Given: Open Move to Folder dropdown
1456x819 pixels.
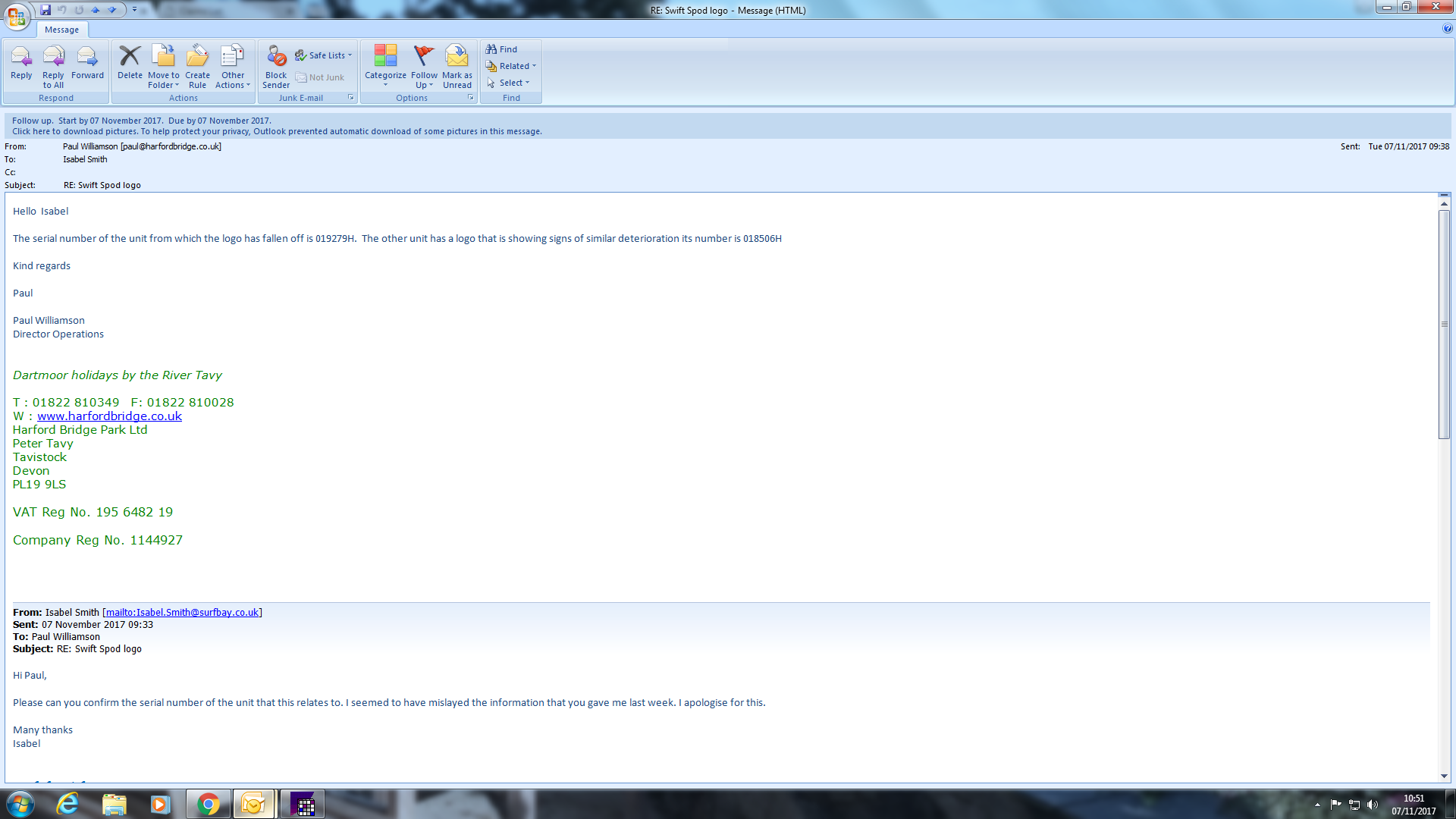Looking at the screenshot, I should pyautogui.click(x=164, y=67).
